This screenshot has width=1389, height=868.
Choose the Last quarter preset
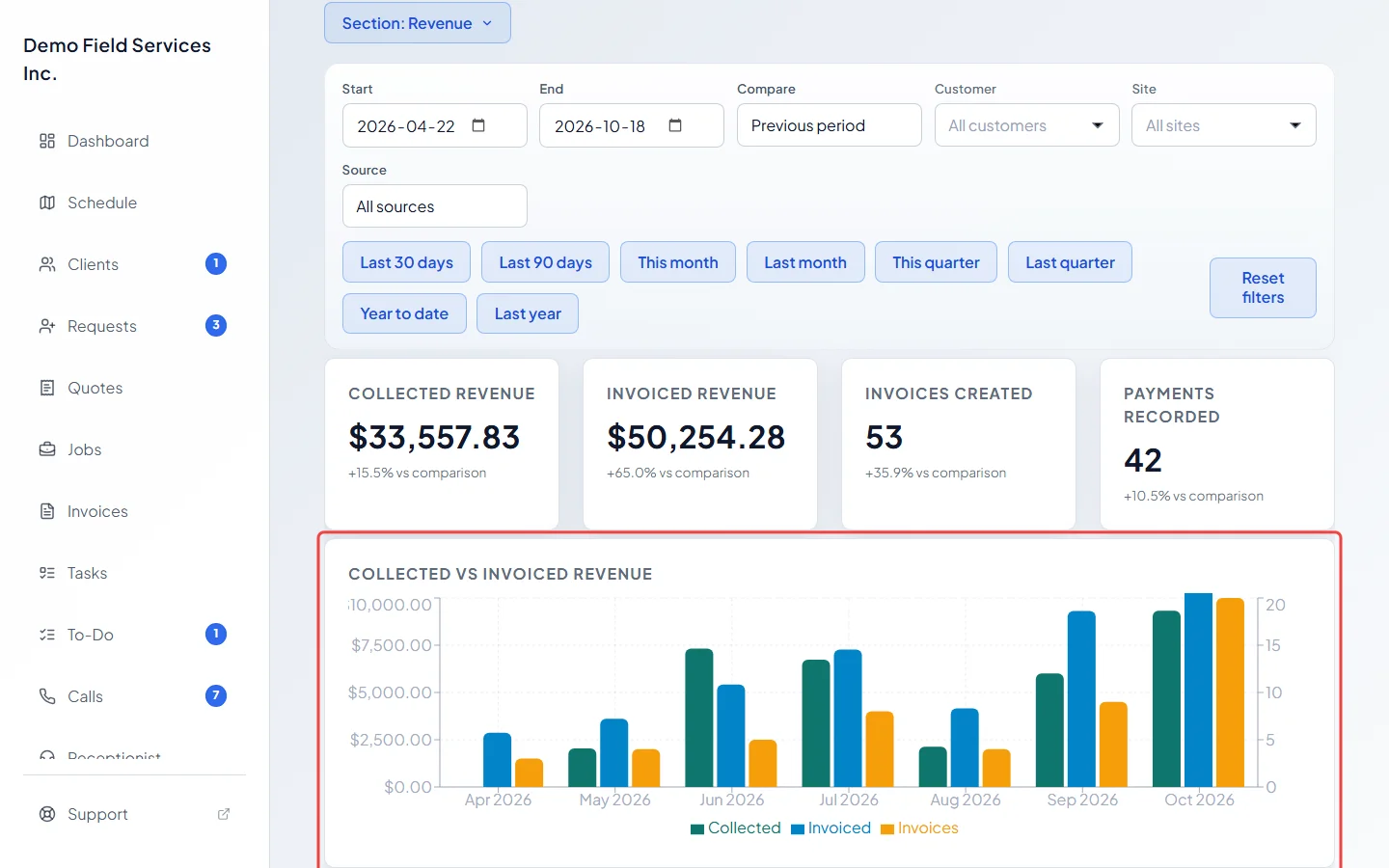(1070, 262)
